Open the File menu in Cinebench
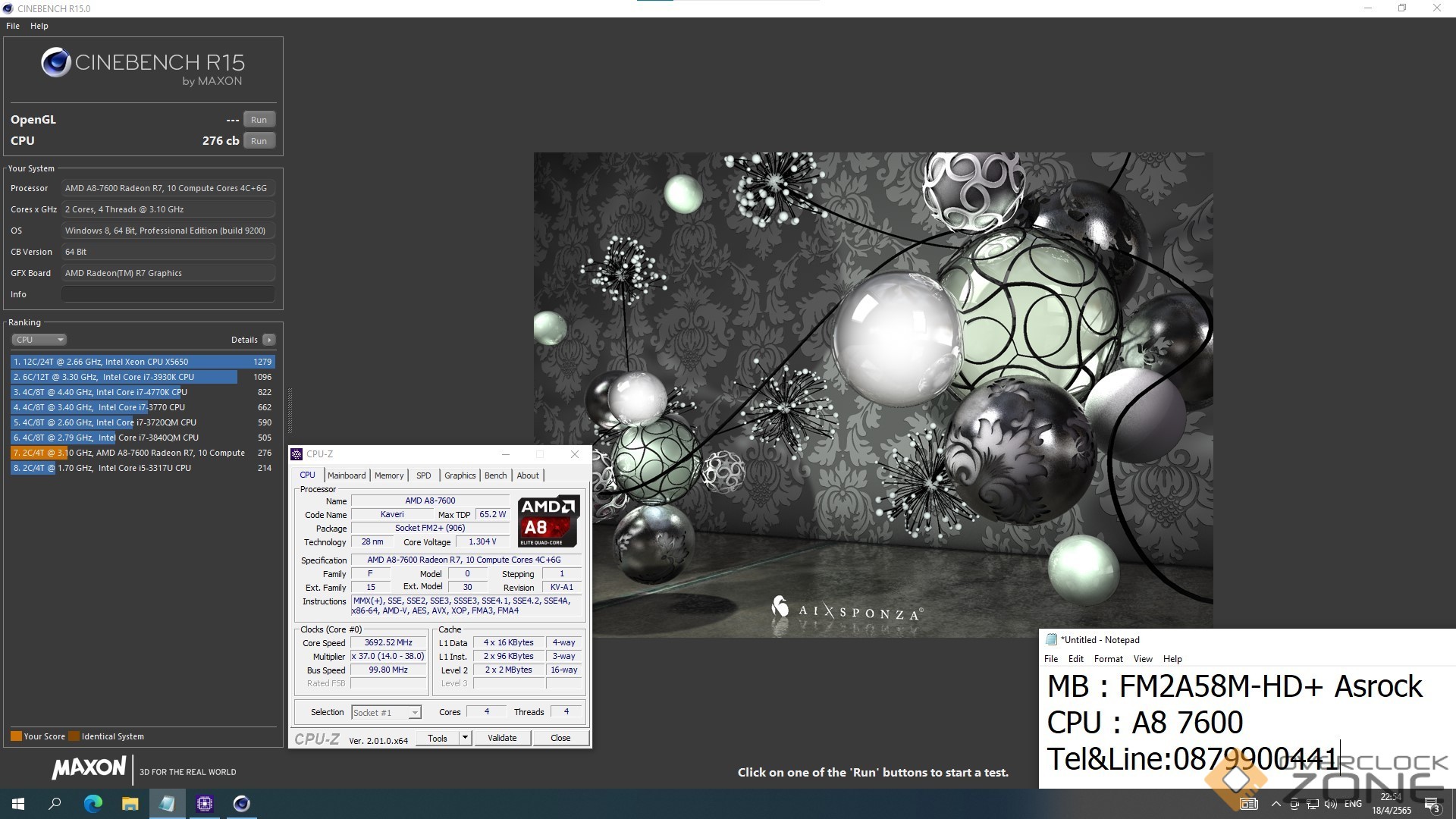Viewport: 1456px width, 819px height. 13,26
